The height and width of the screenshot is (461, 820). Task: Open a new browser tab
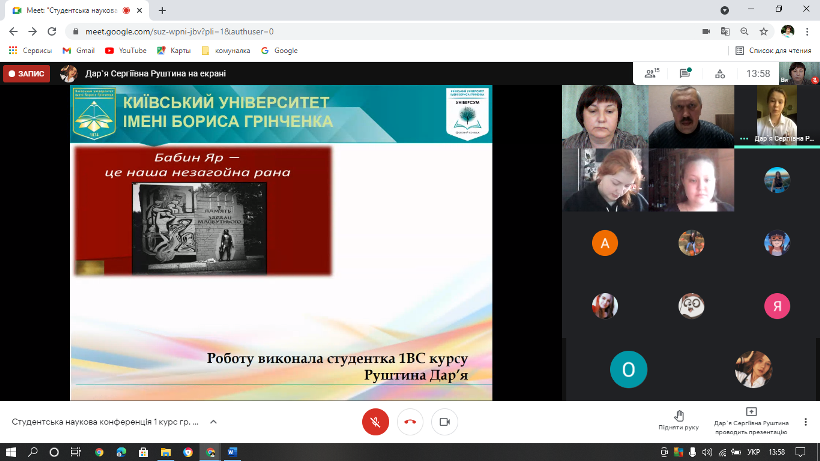(x=162, y=10)
